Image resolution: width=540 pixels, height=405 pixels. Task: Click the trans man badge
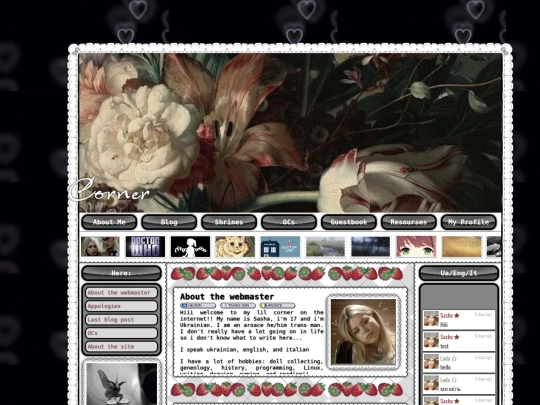tap(238, 305)
